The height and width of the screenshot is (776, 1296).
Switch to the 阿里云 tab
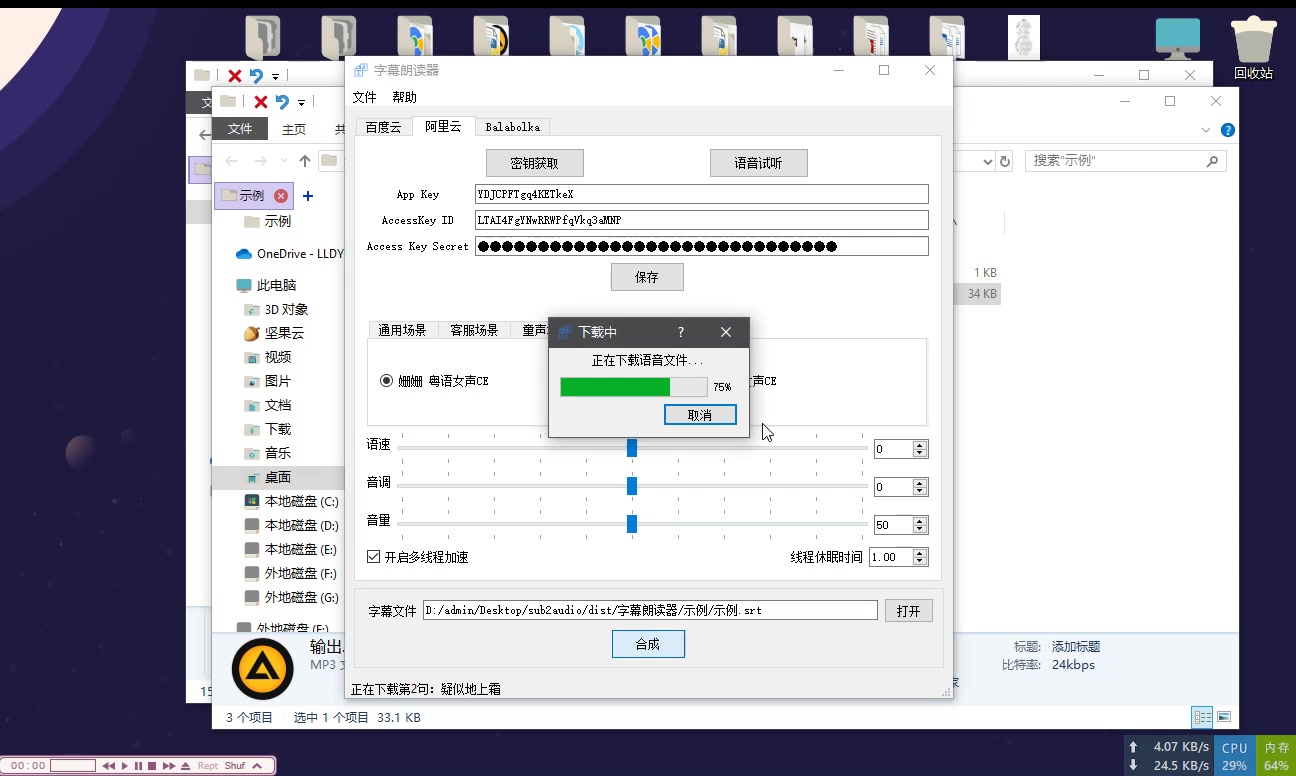click(x=443, y=126)
